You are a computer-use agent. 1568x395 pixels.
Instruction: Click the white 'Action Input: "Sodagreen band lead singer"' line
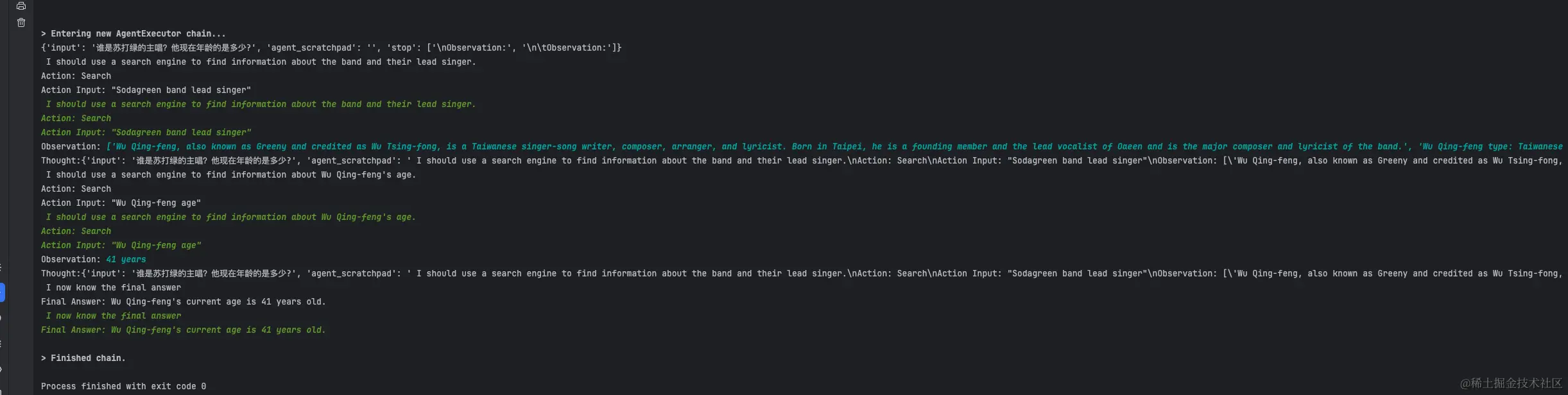146,90
